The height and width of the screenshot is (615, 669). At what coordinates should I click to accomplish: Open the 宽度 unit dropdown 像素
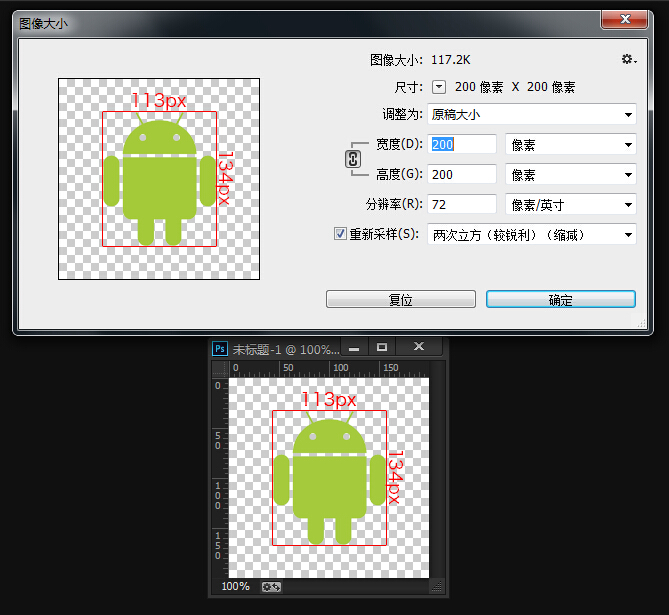(x=570, y=144)
